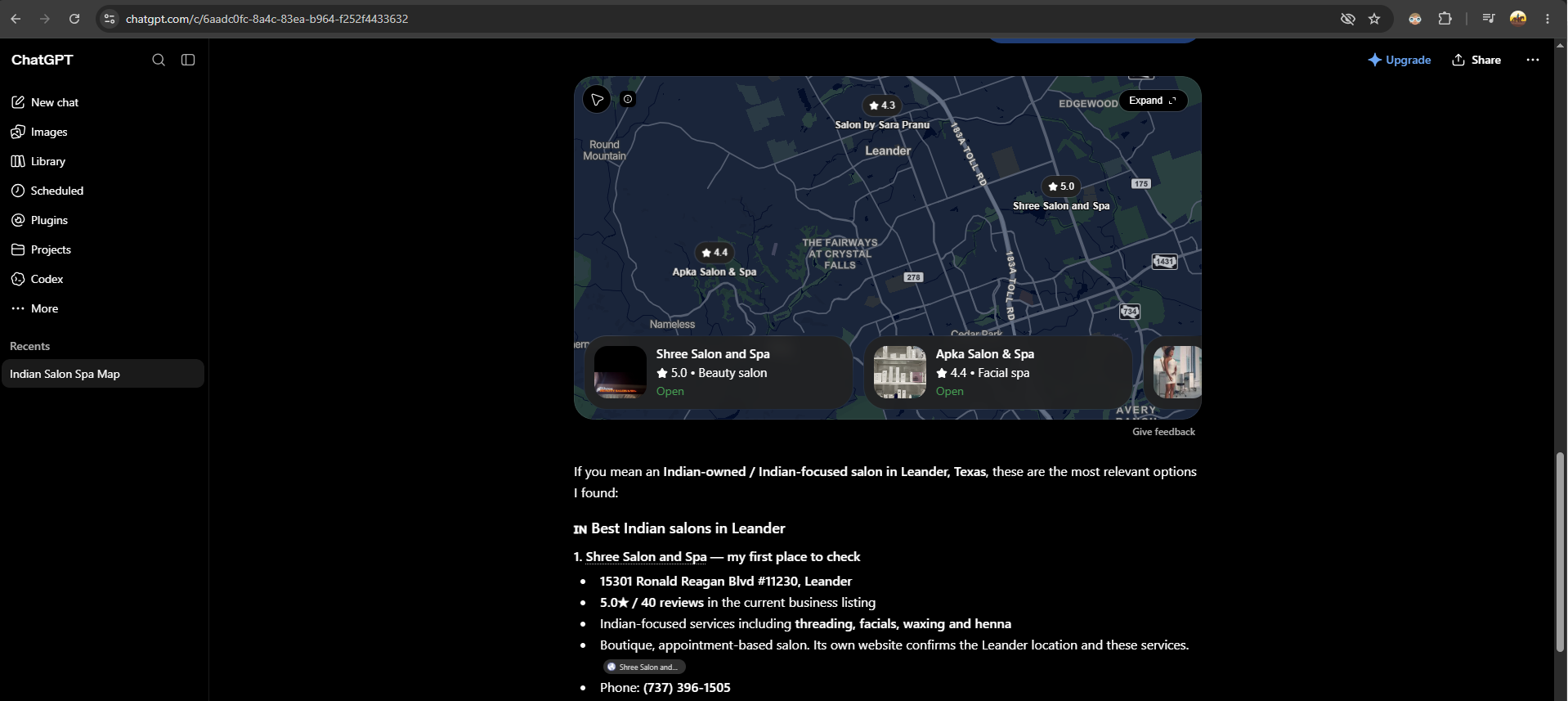Open the browser media controls icon

pyautogui.click(x=1489, y=19)
